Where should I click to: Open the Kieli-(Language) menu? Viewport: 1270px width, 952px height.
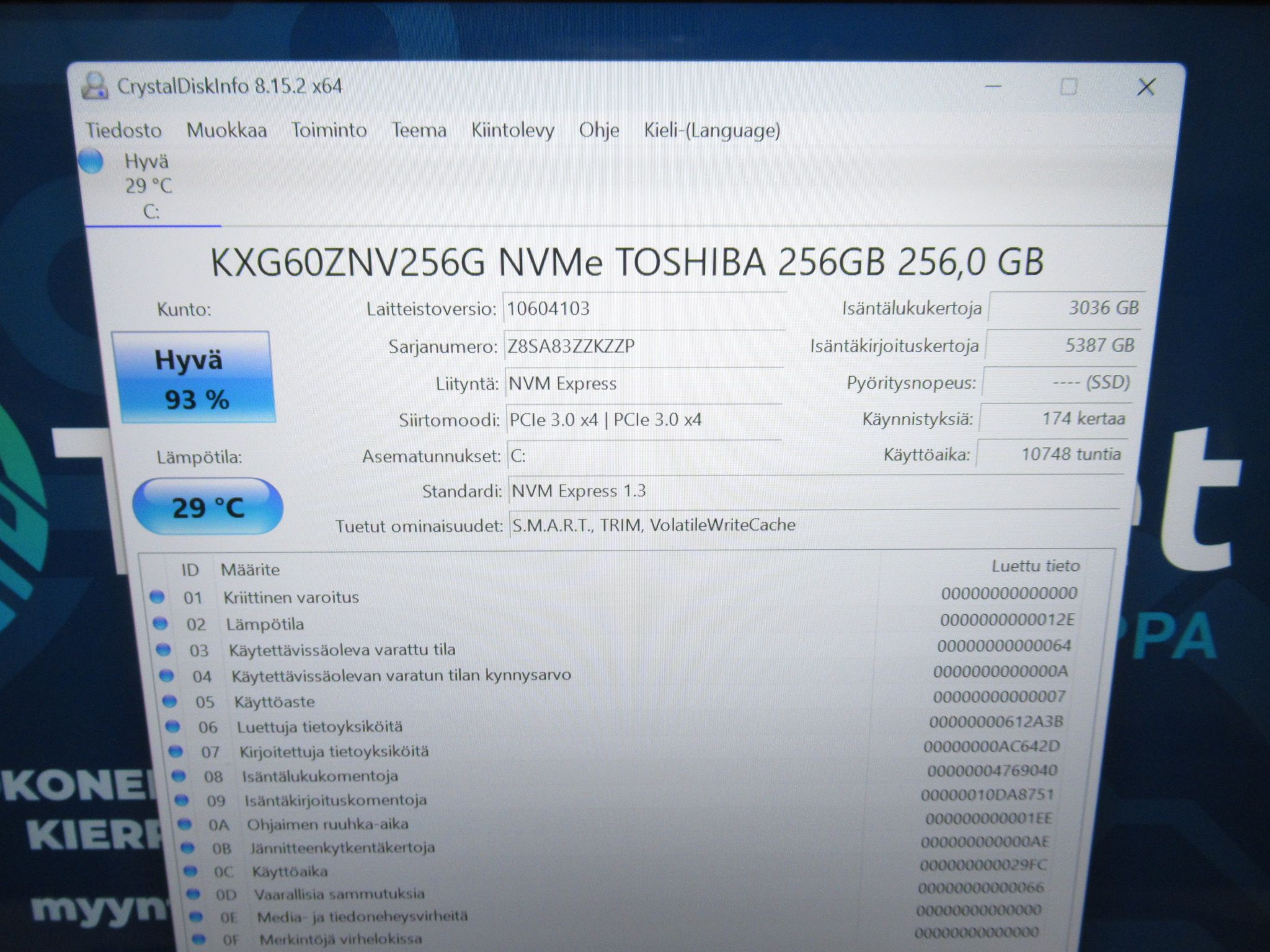coord(712,130)
